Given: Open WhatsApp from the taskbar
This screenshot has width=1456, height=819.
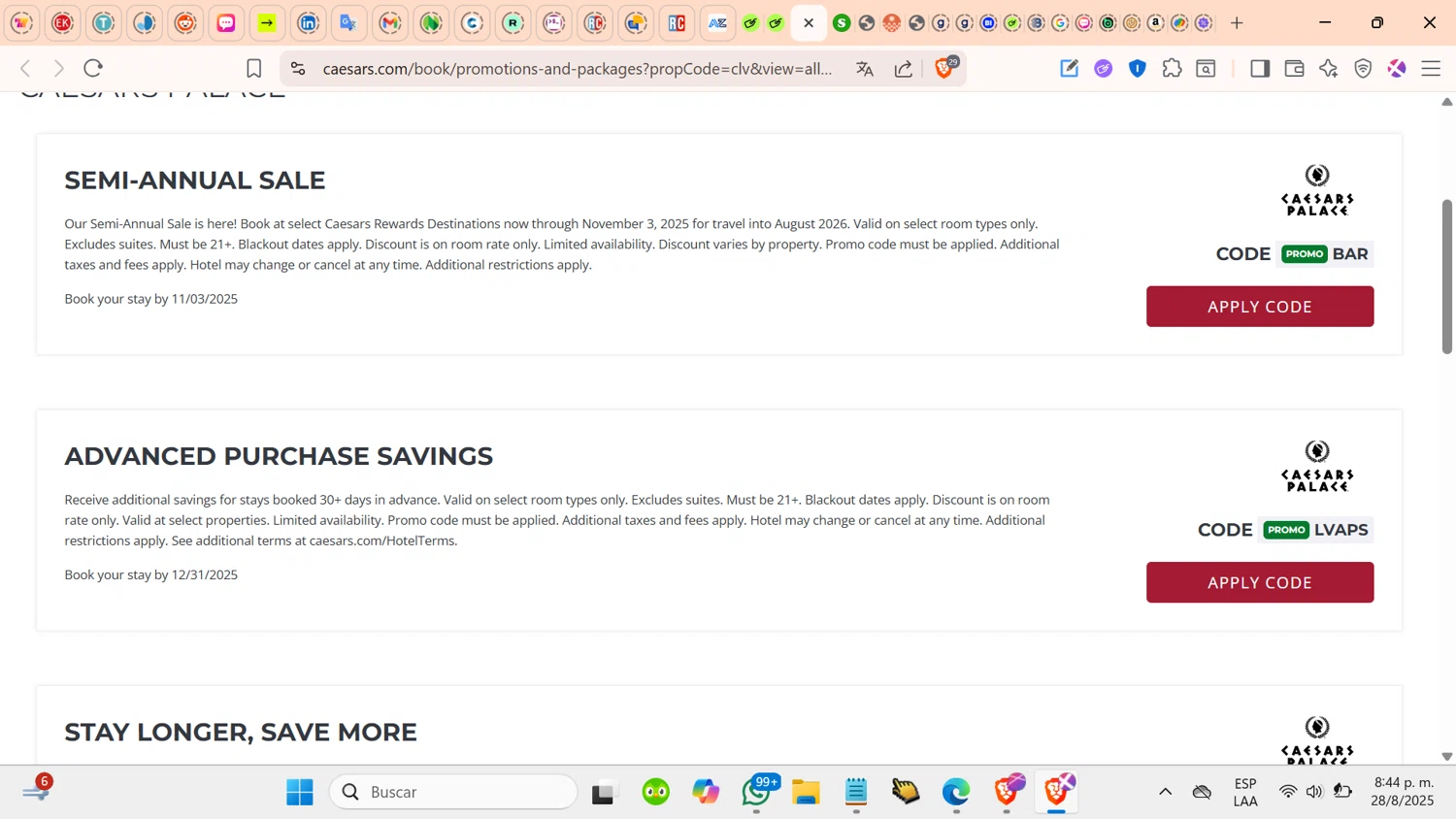Looking at the screenshot, I should point(758,792).
